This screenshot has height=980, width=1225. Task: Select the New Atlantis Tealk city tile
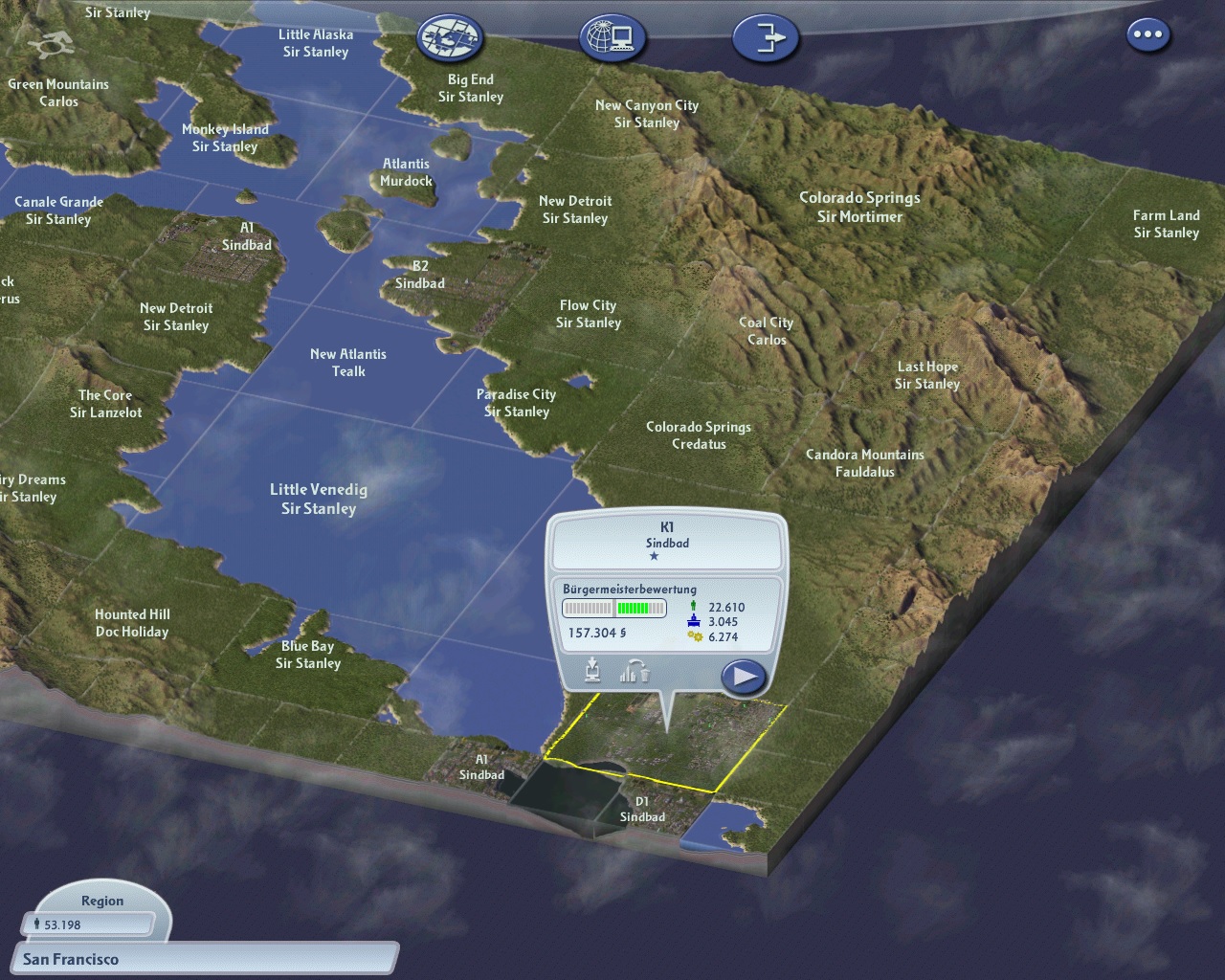coord(348,363)
